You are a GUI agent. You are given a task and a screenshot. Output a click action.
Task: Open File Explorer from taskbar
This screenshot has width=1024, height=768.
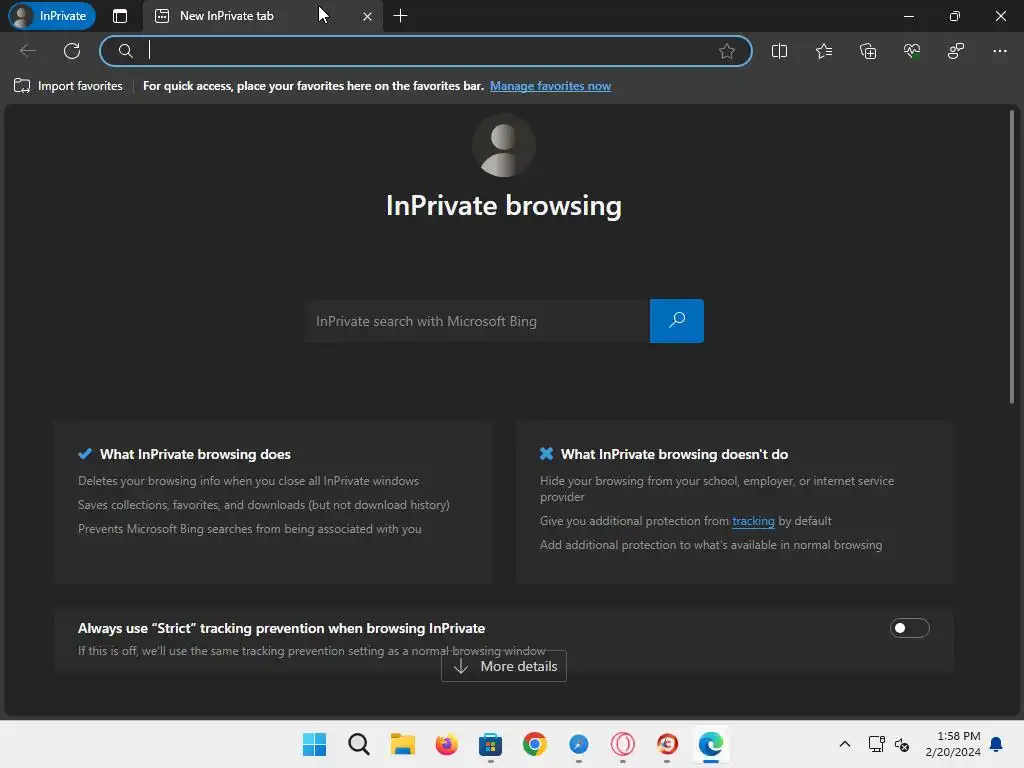(x=402, y=744)
